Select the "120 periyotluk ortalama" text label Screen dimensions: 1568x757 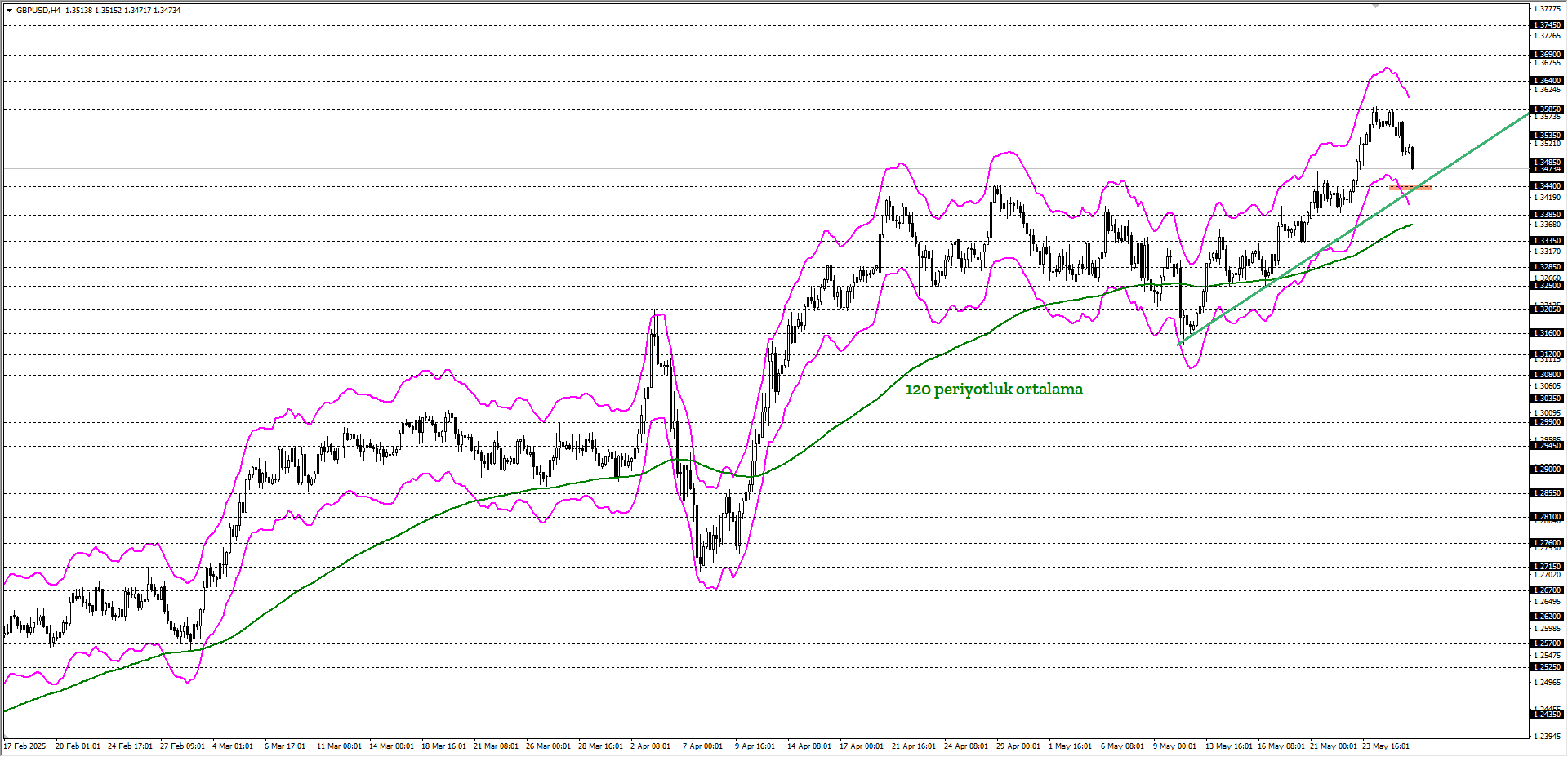[x=994, y=390]
